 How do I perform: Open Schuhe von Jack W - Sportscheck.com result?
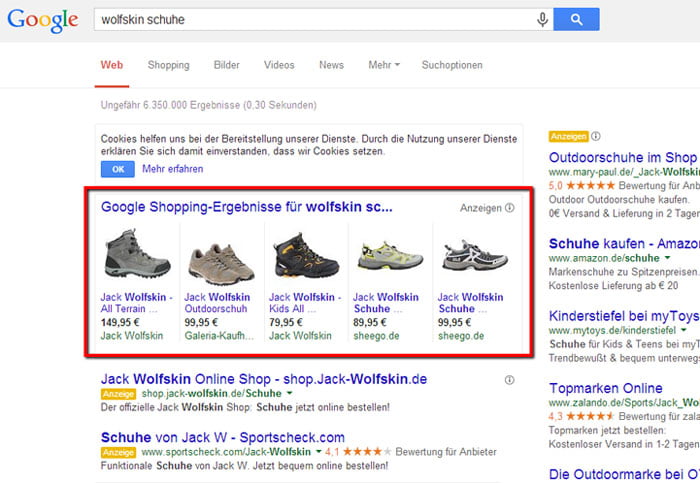222,437
